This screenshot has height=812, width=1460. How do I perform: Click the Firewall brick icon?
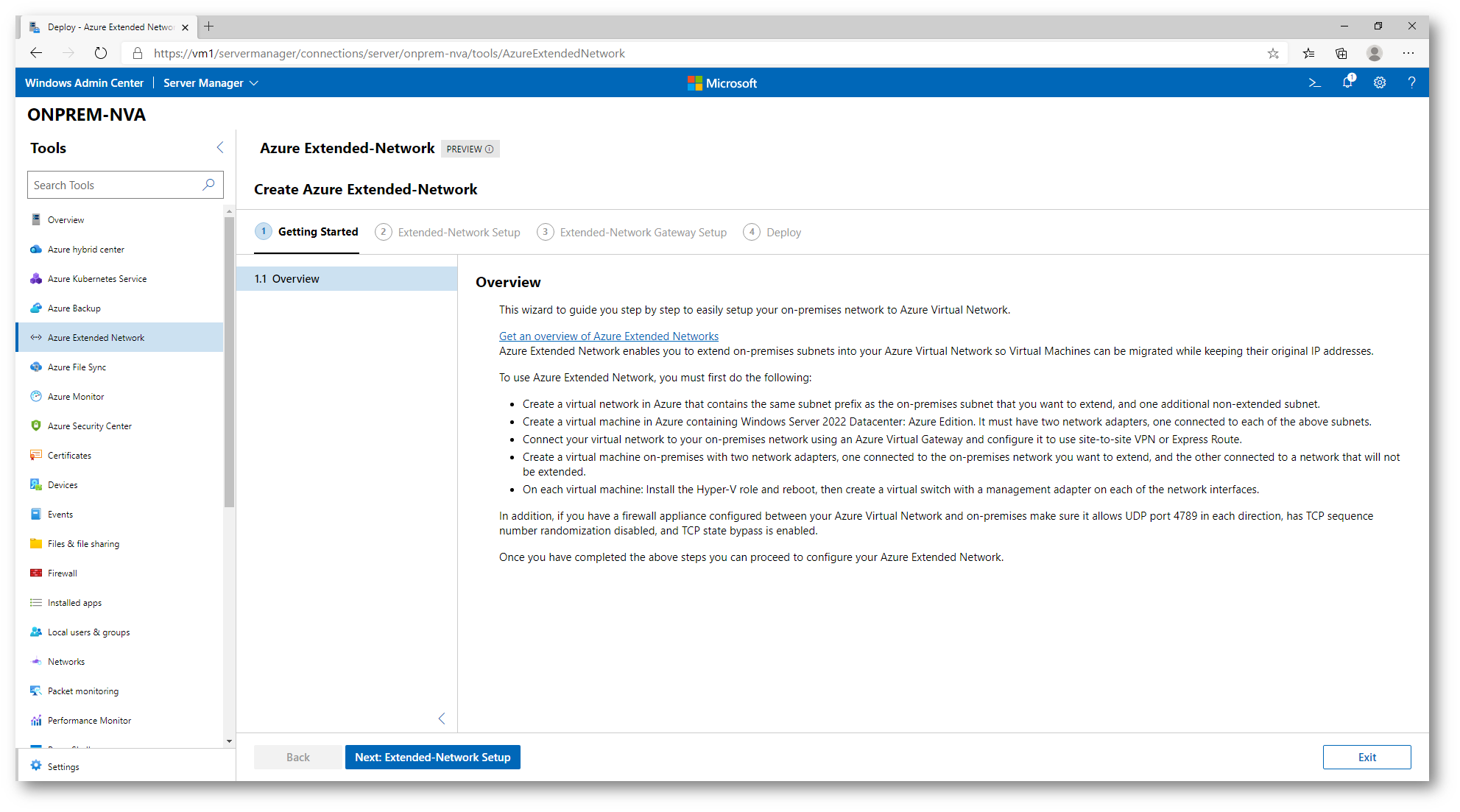pos(35,573)
